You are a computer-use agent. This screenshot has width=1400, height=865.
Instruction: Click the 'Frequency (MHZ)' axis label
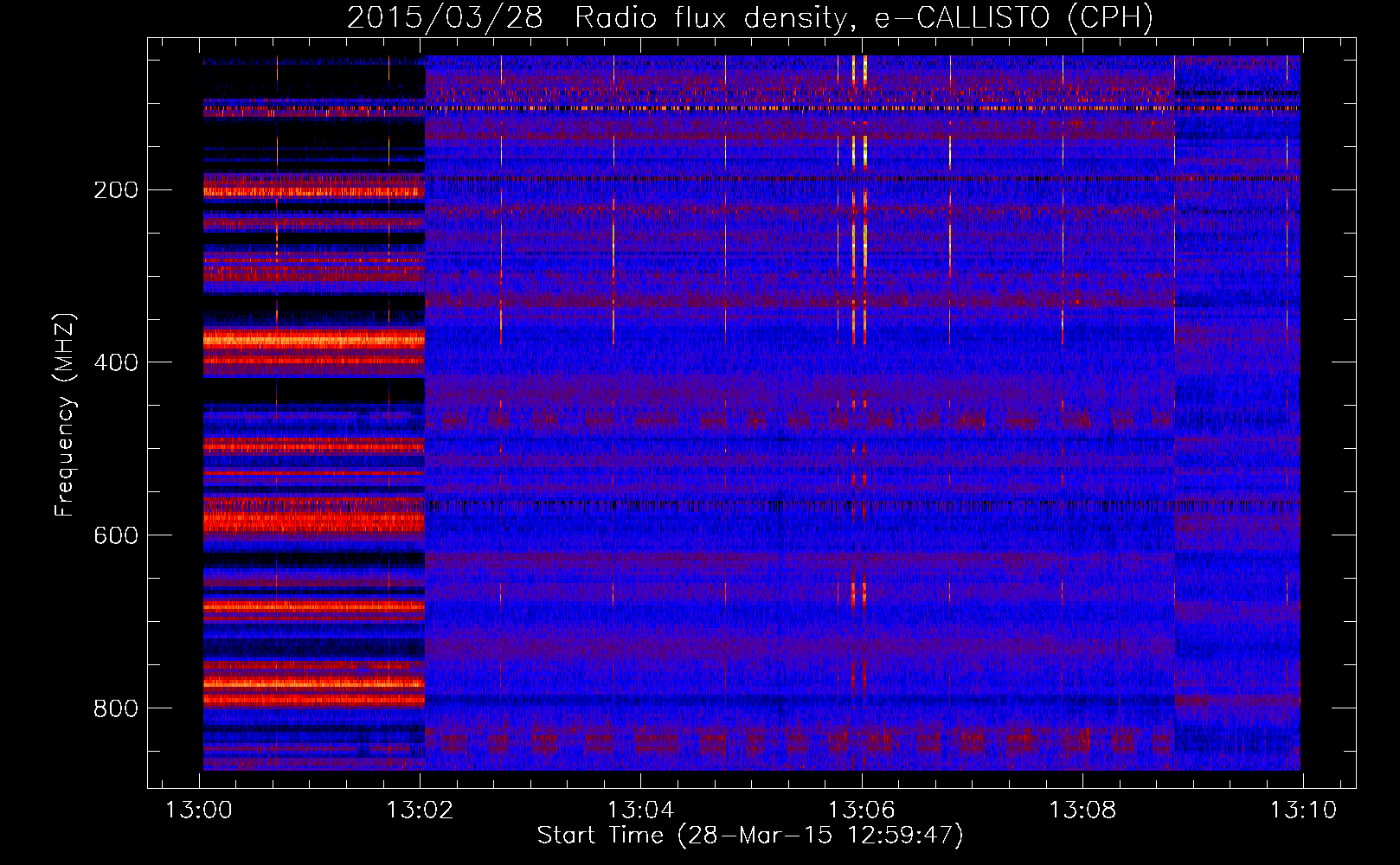coord(65,415)
